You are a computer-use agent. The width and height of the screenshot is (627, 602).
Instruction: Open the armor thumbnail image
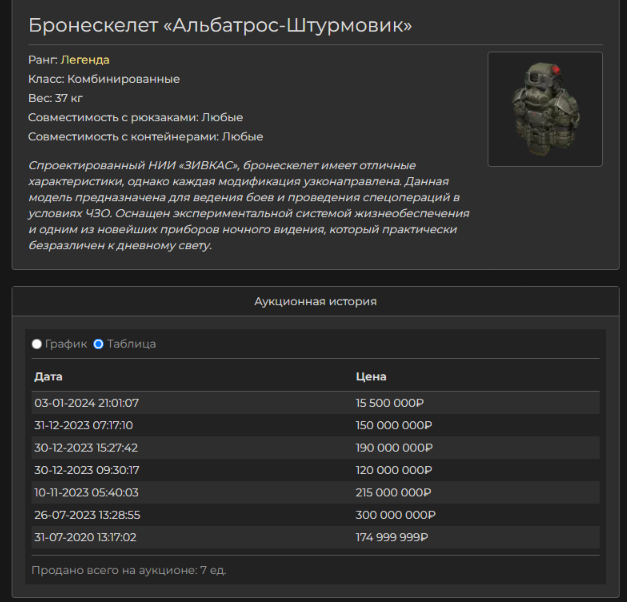[x=545, y=109]
